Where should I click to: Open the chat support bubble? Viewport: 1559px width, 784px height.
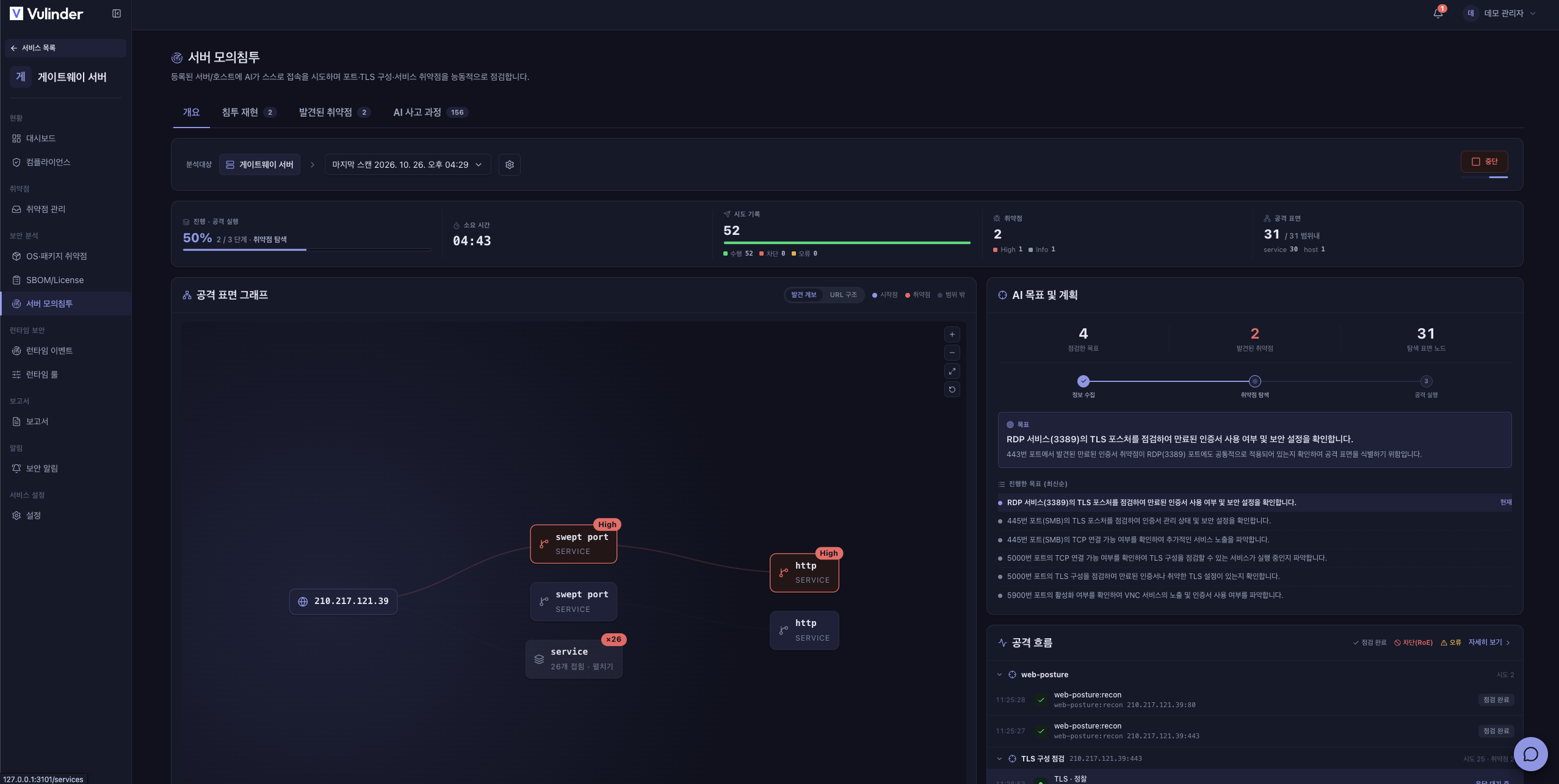(x=1531, y=754)
